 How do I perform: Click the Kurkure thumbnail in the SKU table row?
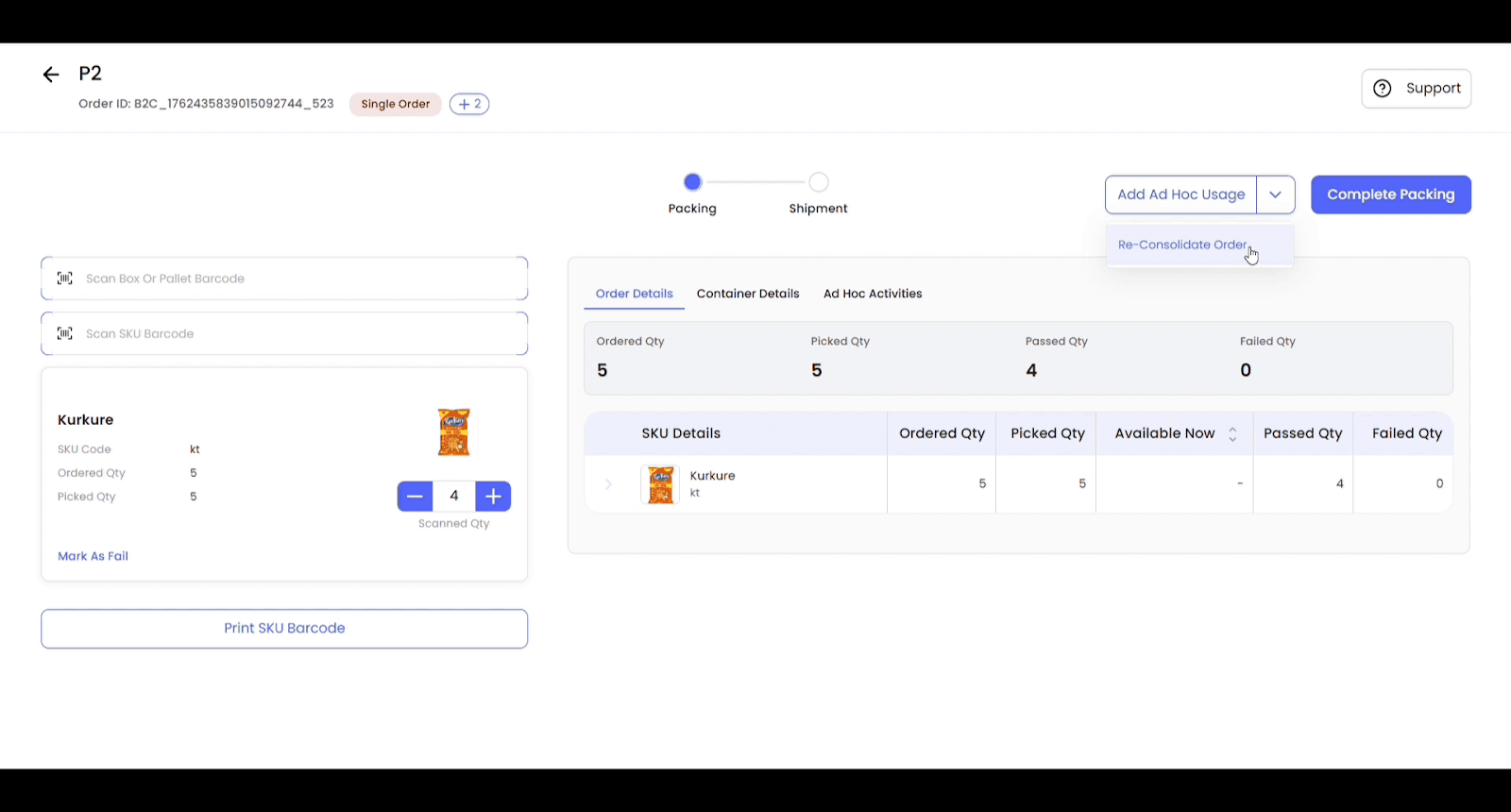coord(660,484)
